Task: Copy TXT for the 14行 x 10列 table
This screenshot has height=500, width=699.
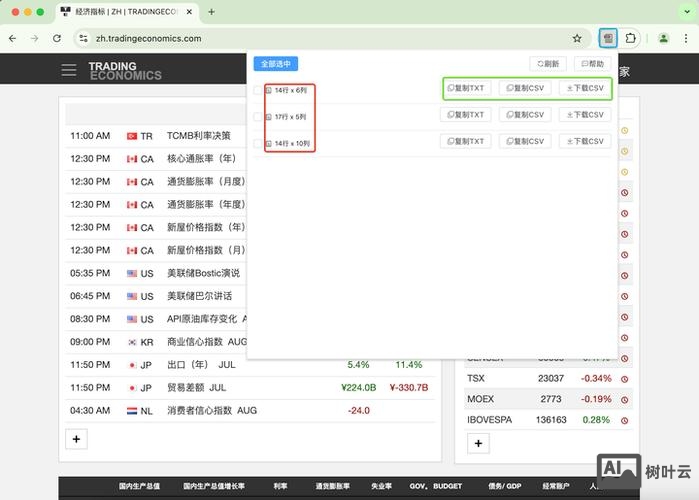Action: click(x=466, y=141)
